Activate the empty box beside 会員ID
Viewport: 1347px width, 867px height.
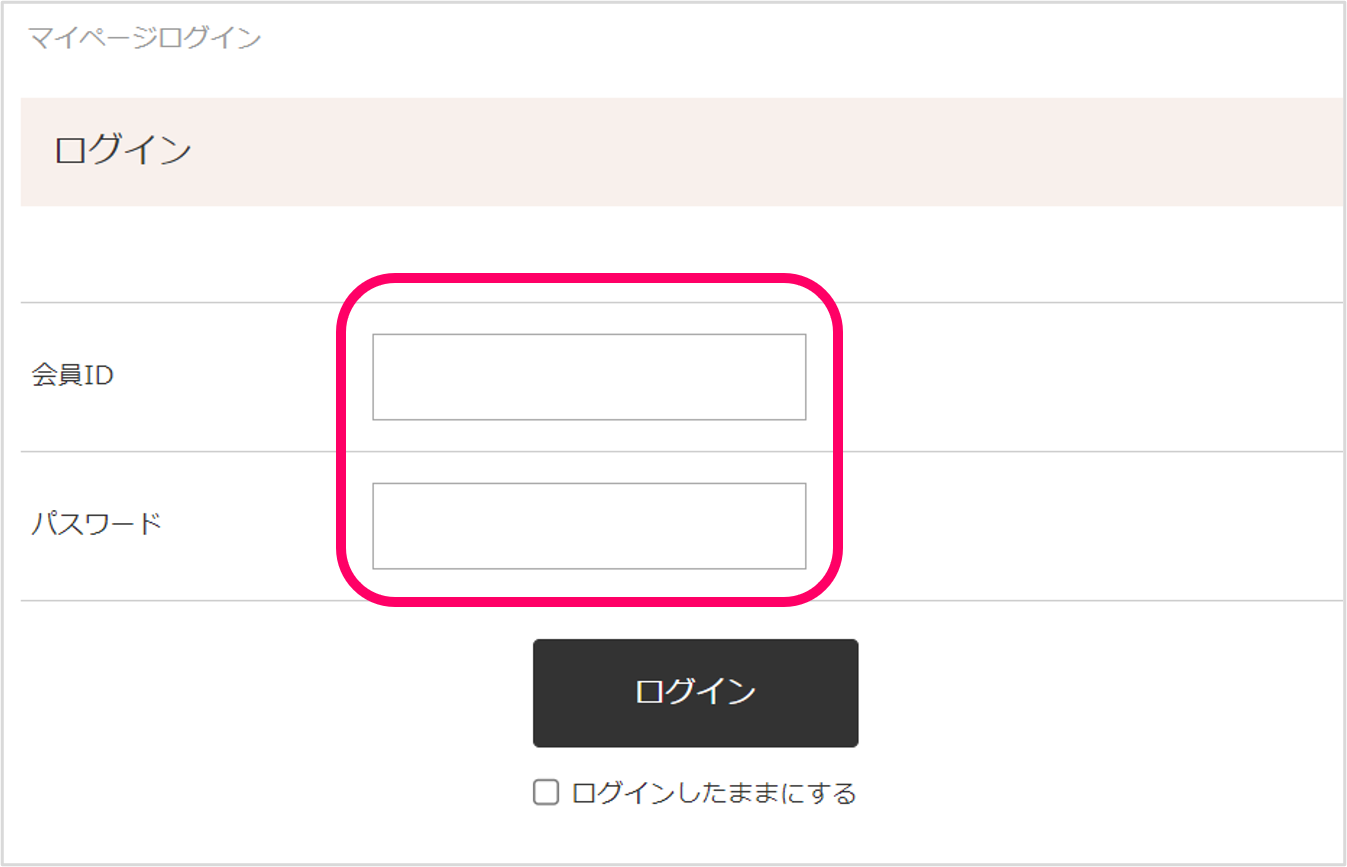[589, 377]
